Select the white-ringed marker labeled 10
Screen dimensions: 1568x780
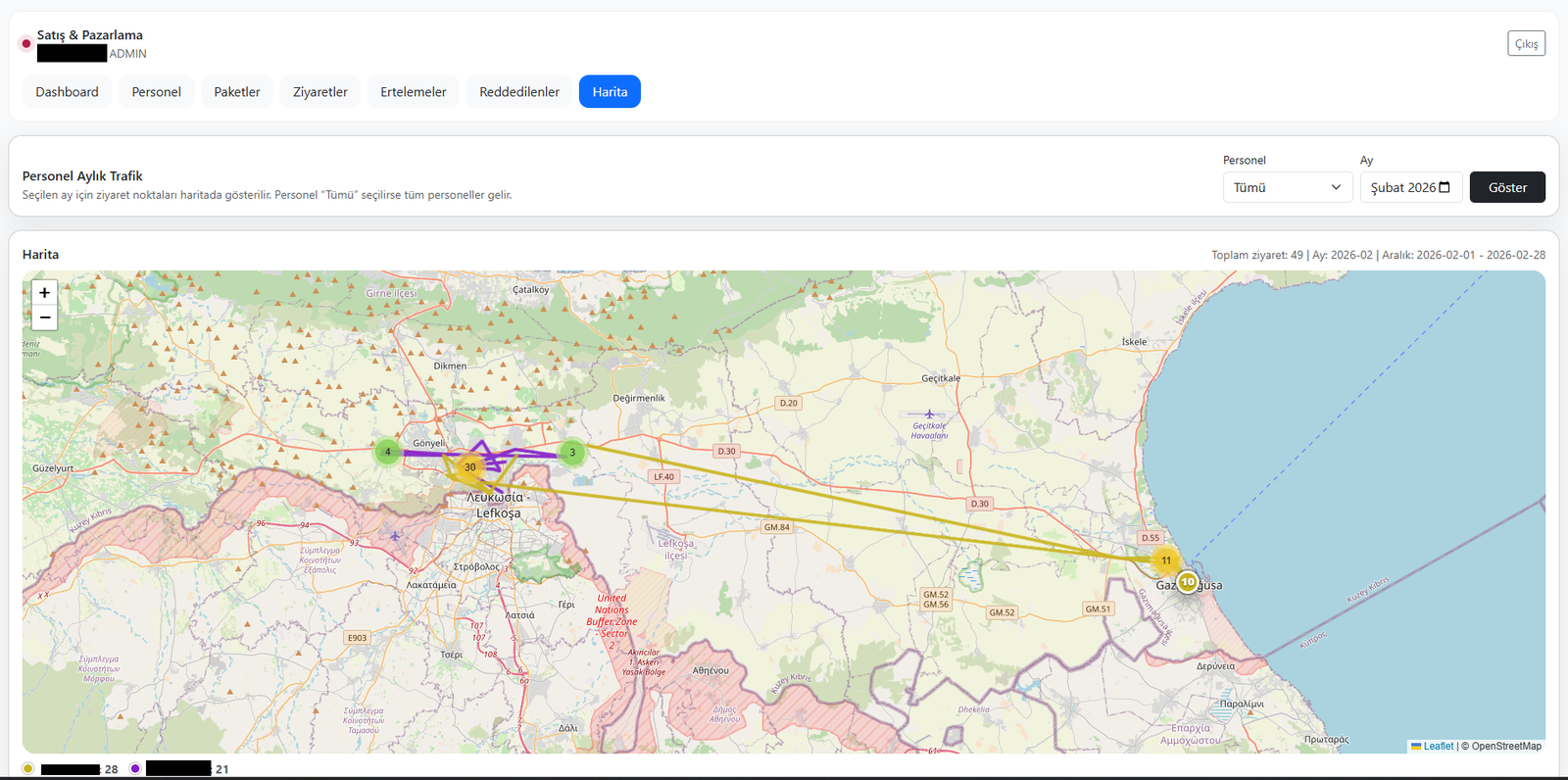(x=1188, y=582)
